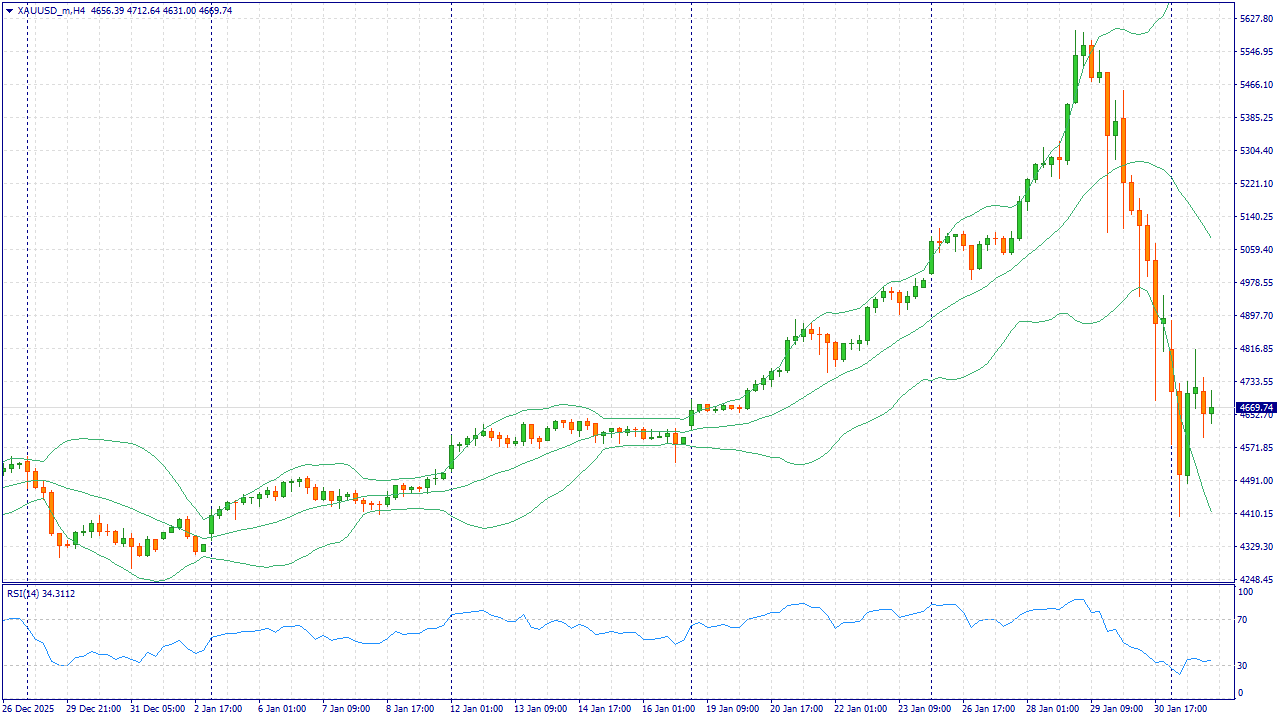This screenshot has height=720, width=1280.
Task: Click the RSI 100 level label
Action: (x=1247, y=593)
